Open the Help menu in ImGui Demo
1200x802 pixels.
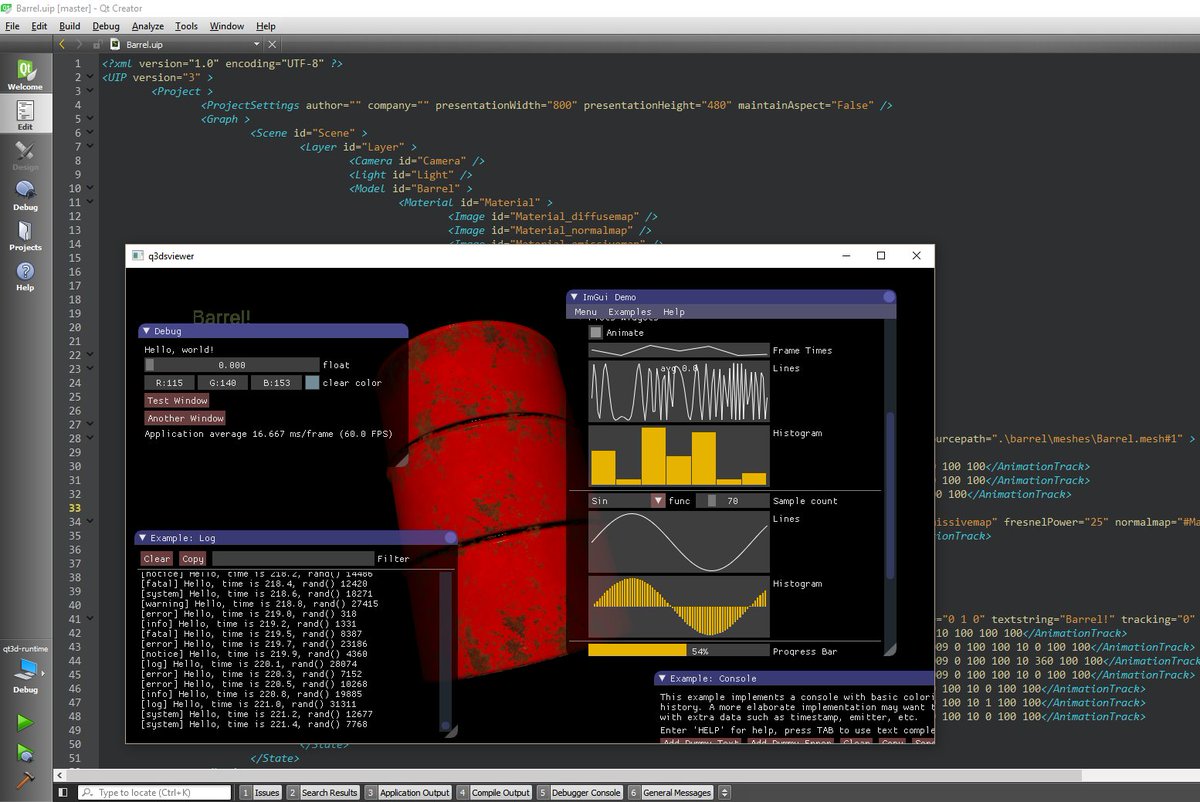point(674,312)
